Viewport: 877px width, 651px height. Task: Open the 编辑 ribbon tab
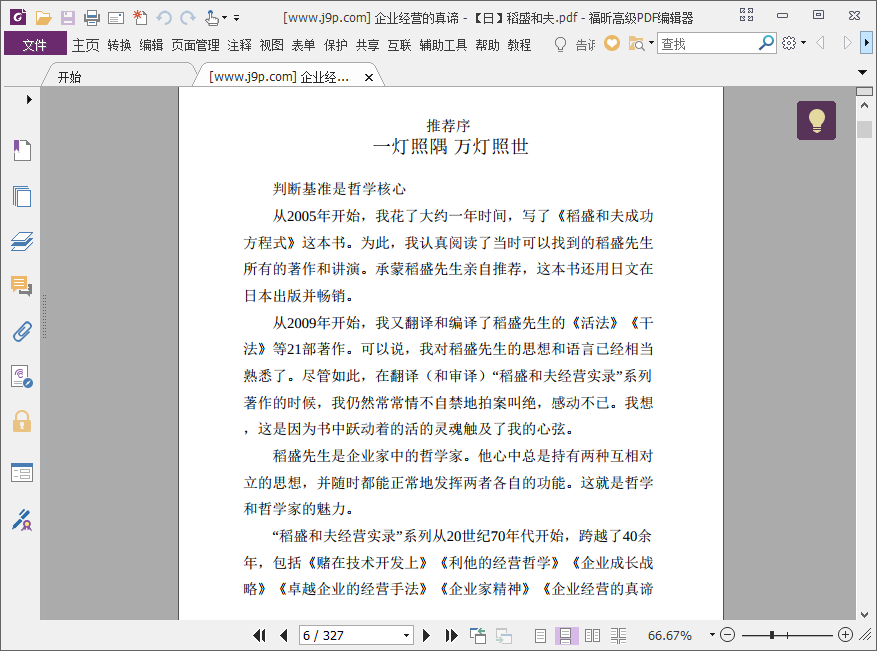[151, 45]
